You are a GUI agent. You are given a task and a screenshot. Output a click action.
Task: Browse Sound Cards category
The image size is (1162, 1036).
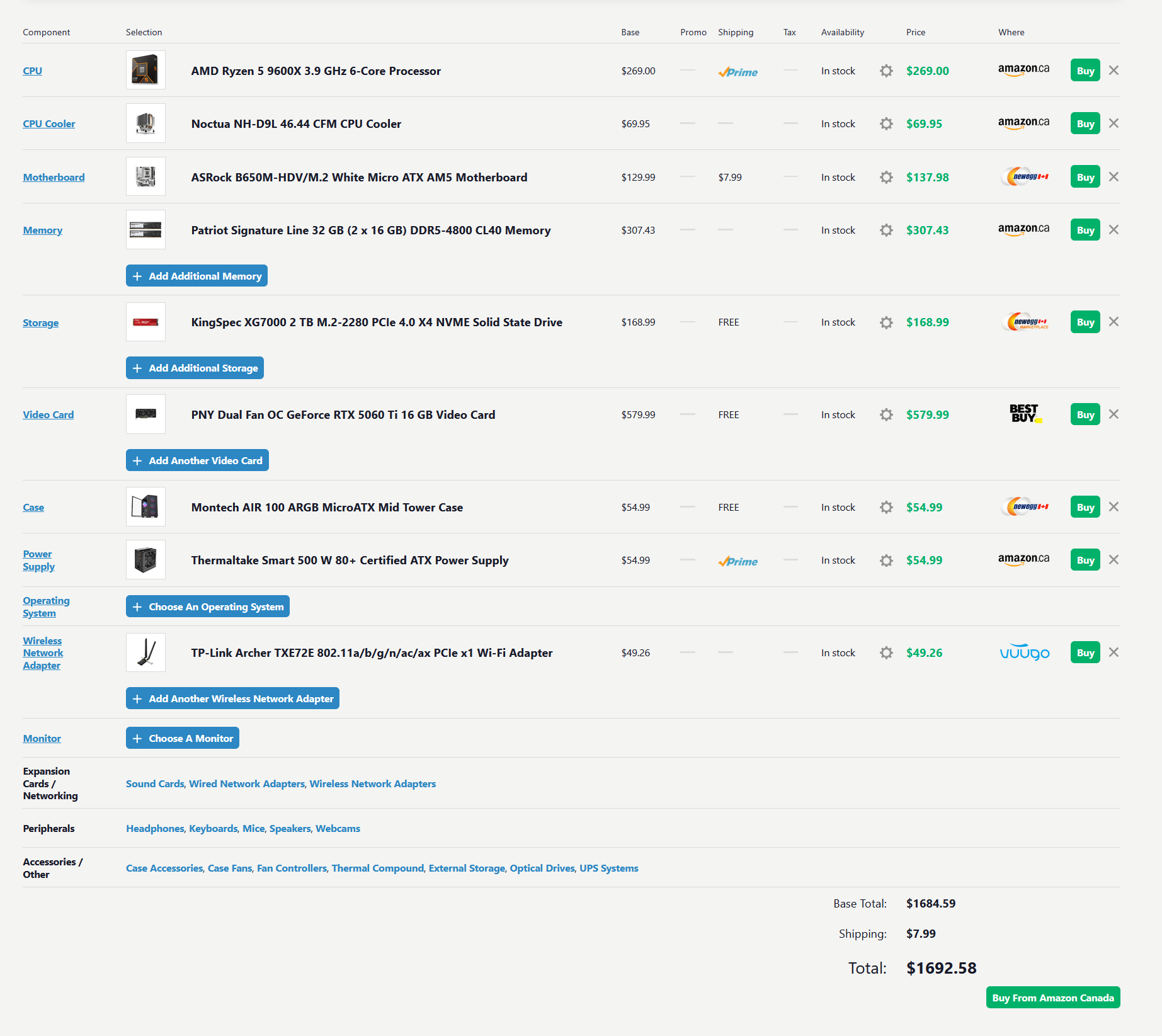pos(155,783)
